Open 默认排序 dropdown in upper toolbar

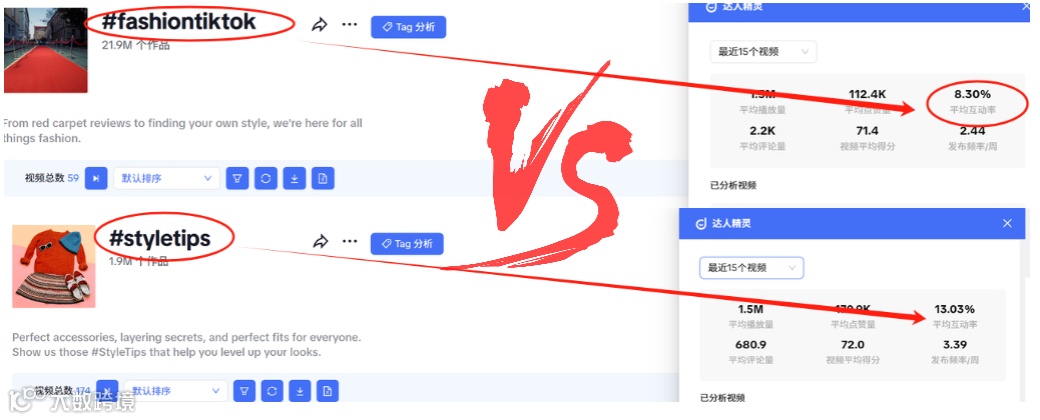coord(166,178)
